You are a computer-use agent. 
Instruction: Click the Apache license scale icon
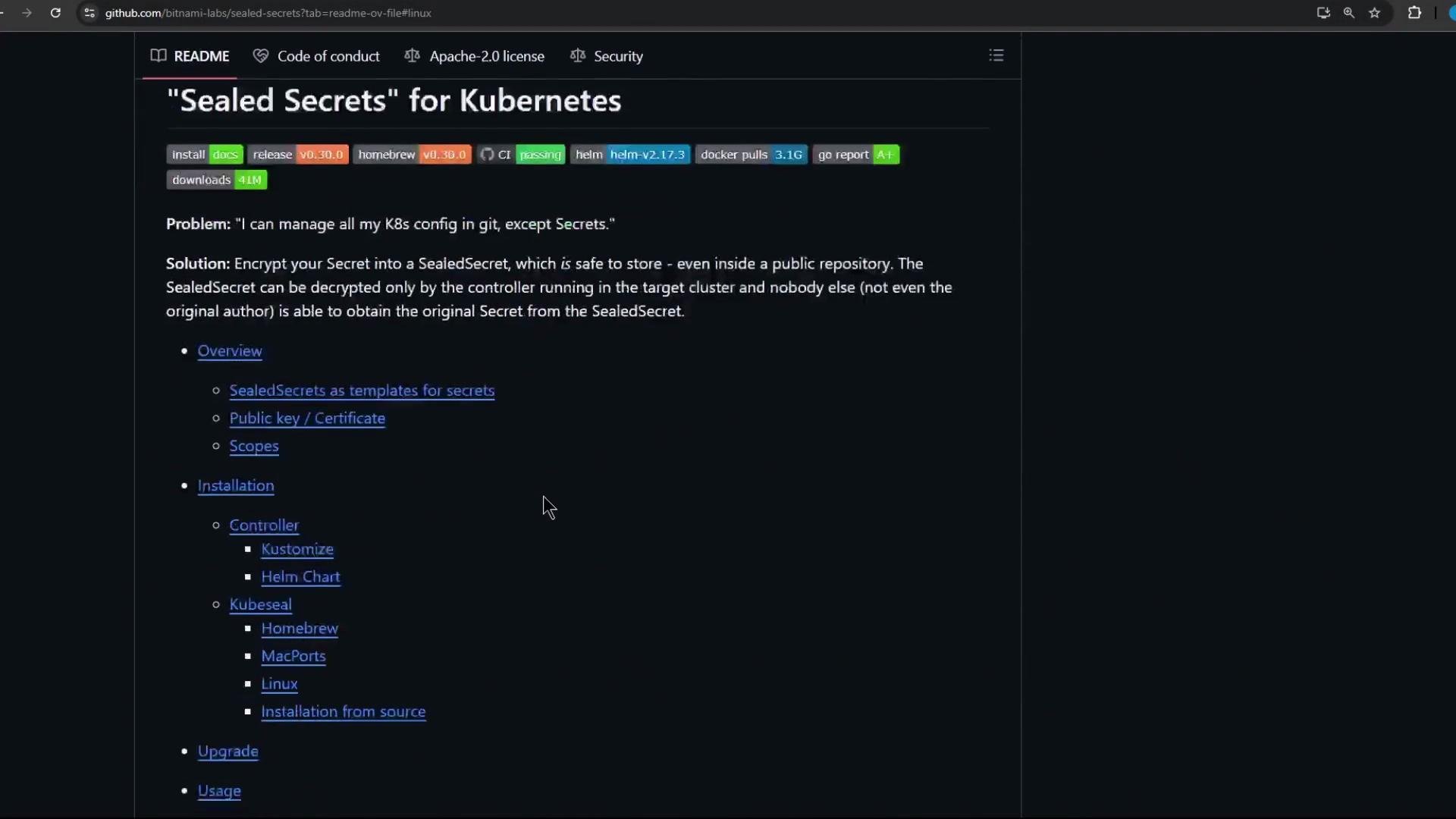click(x=412, y=55)
